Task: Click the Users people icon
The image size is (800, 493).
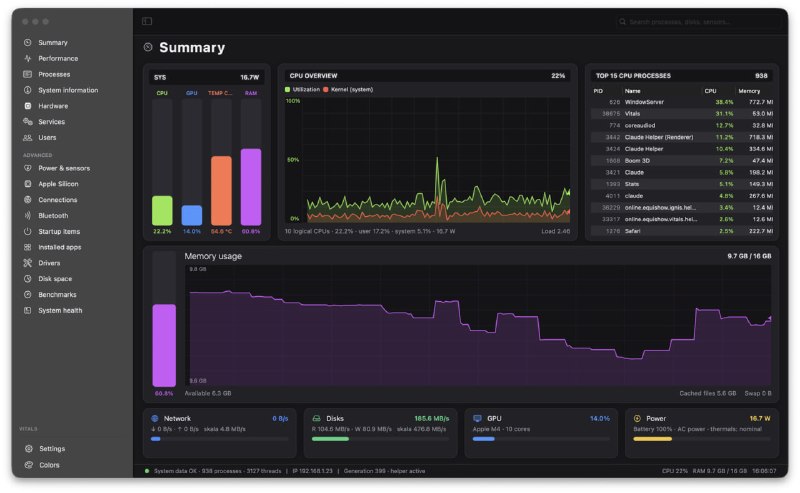Action: click(28, 137)
